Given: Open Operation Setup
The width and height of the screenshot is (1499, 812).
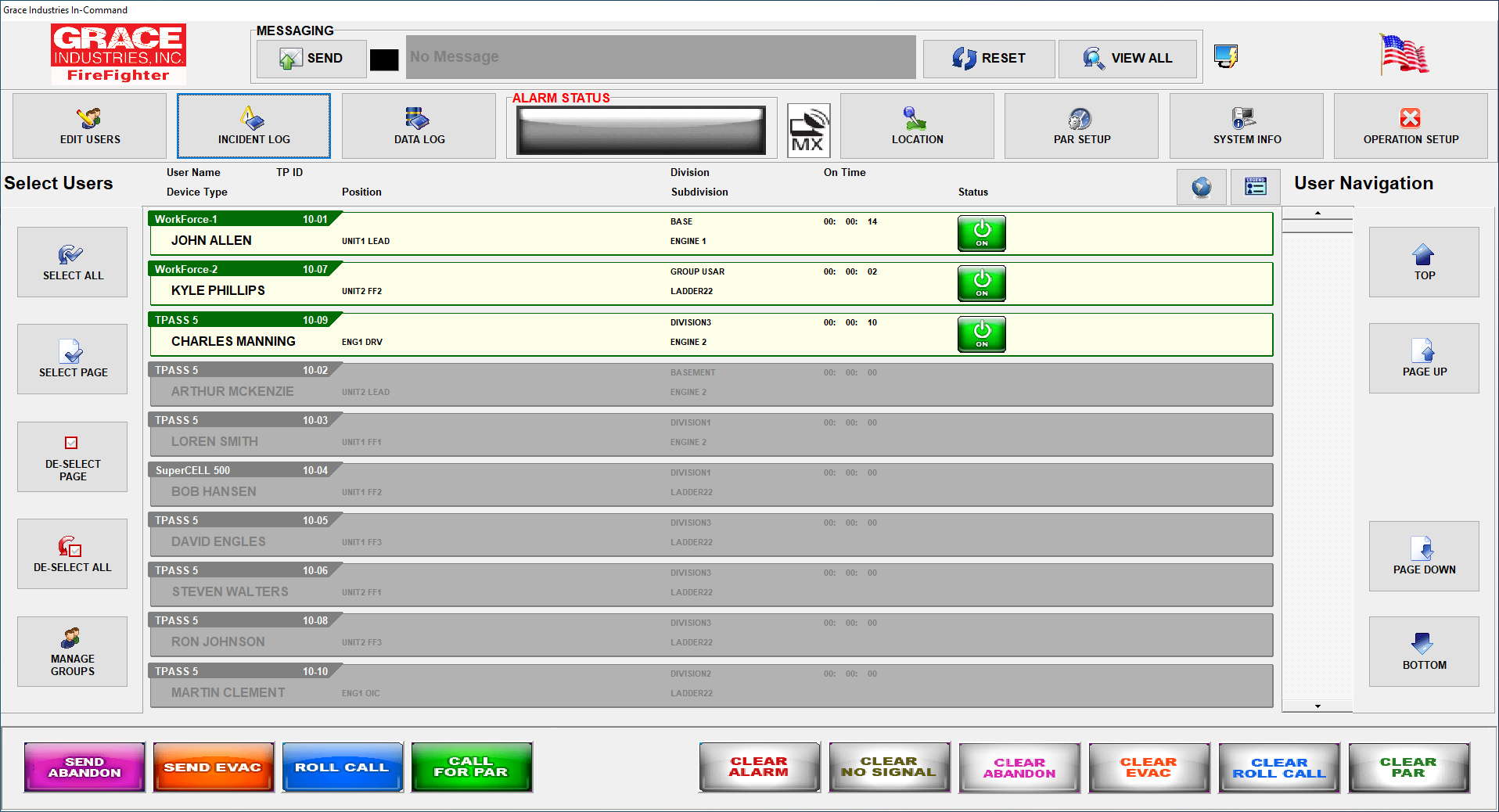Looking at the screenshot, I should 1411,126.
